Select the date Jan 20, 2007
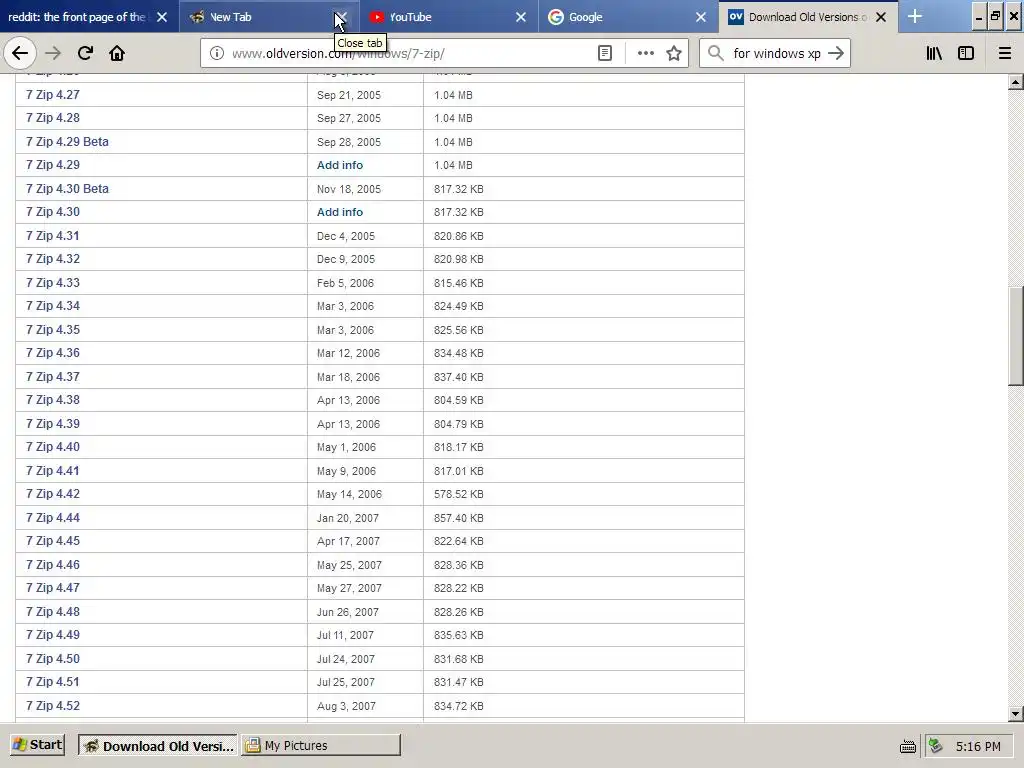The image size is (1024, 768). pyautogui.click(x=347, y=518)
